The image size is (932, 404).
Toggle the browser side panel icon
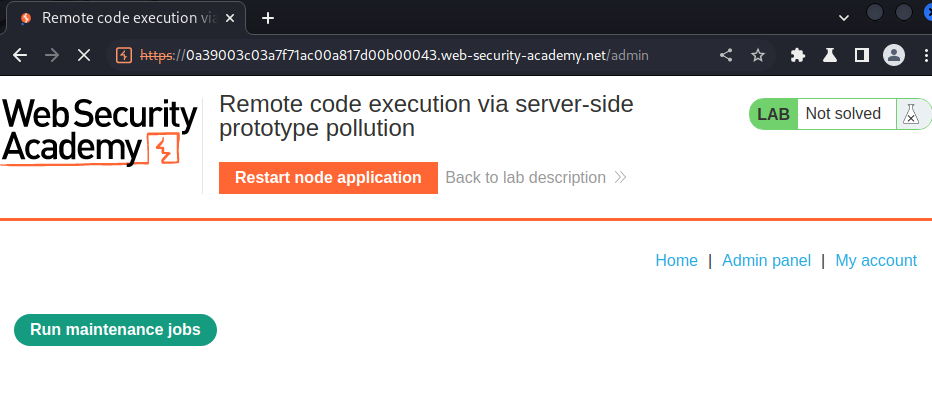click(861, 55)
